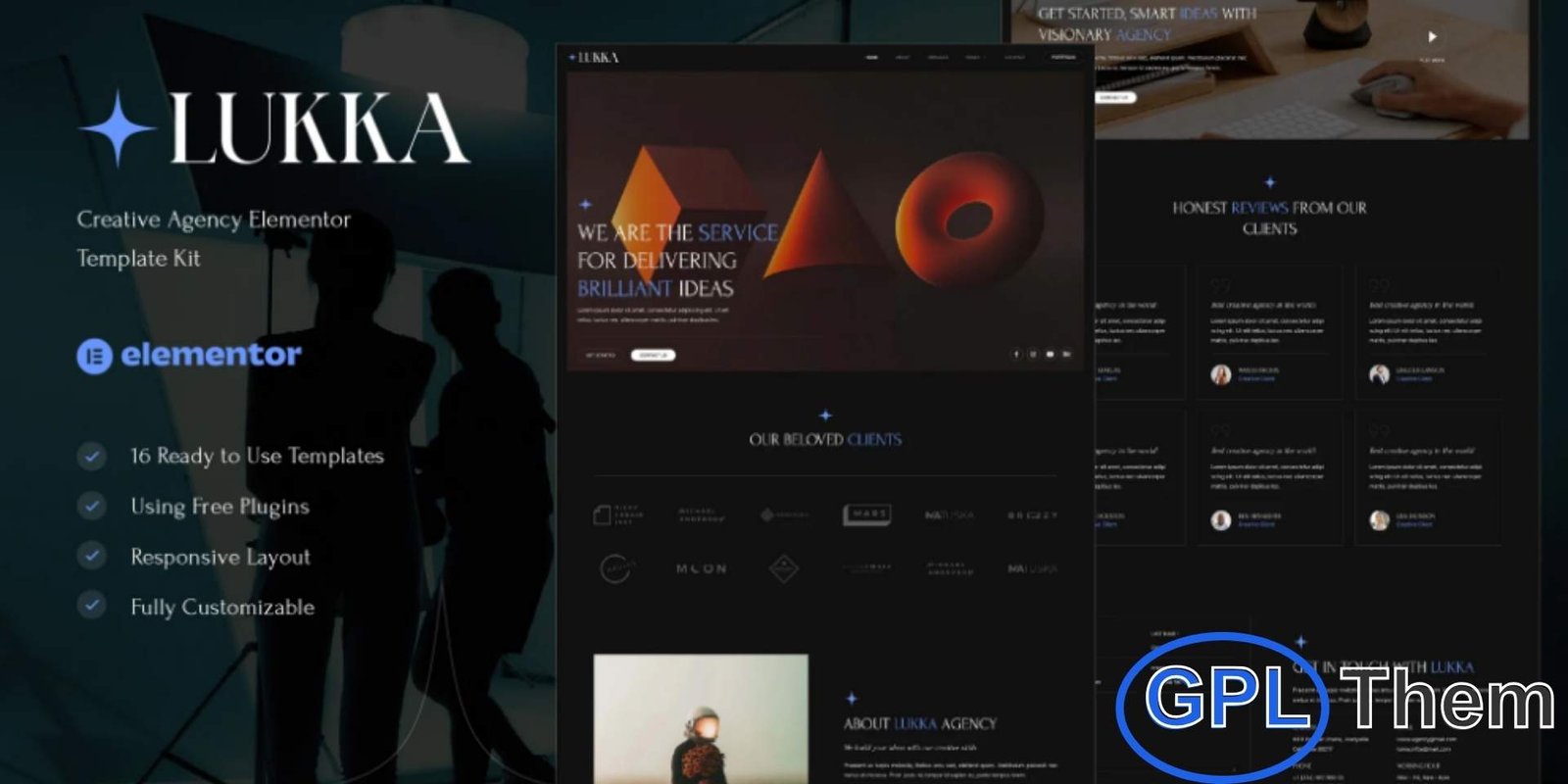The width and height of the screenshot is (1568, 784).
Task: Click checkmark beside Using Free Plugins
Action: (x=92, y=506)
